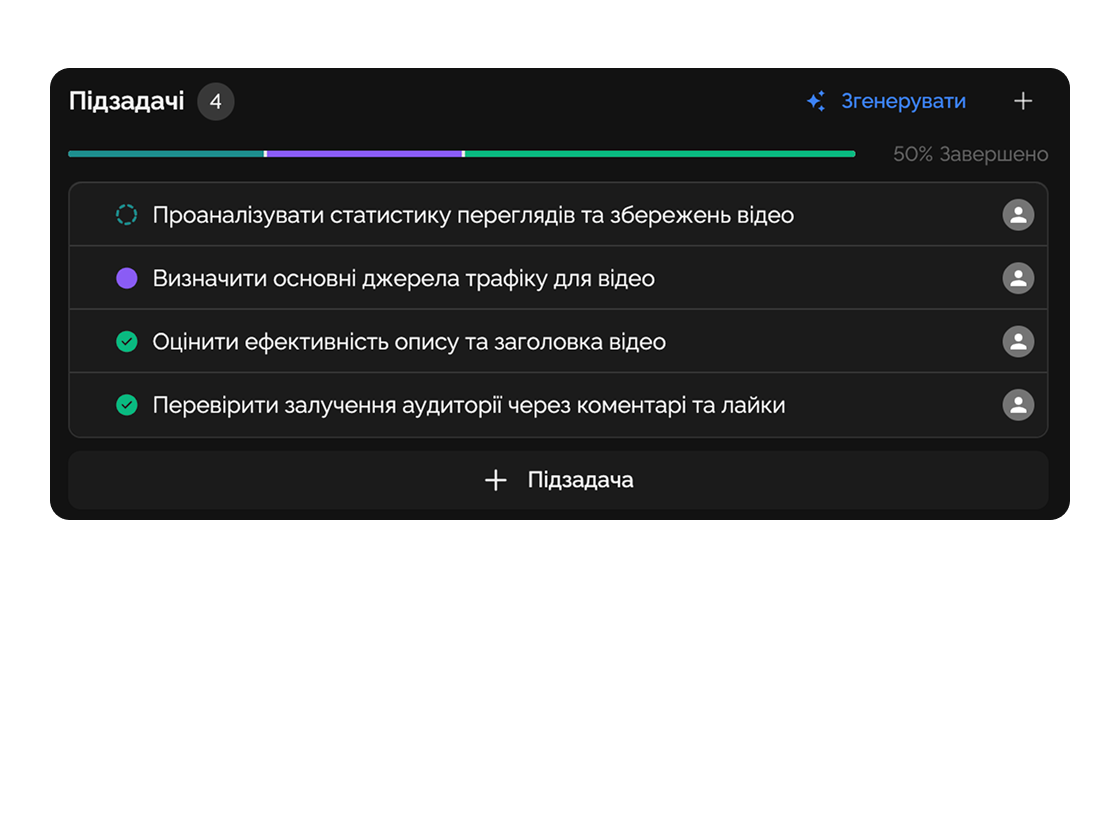The width and height of the screenshot is (1118, 838).
Task: Uncheck completed status of Оцінити ефективність опису
Action: [126, 342]
